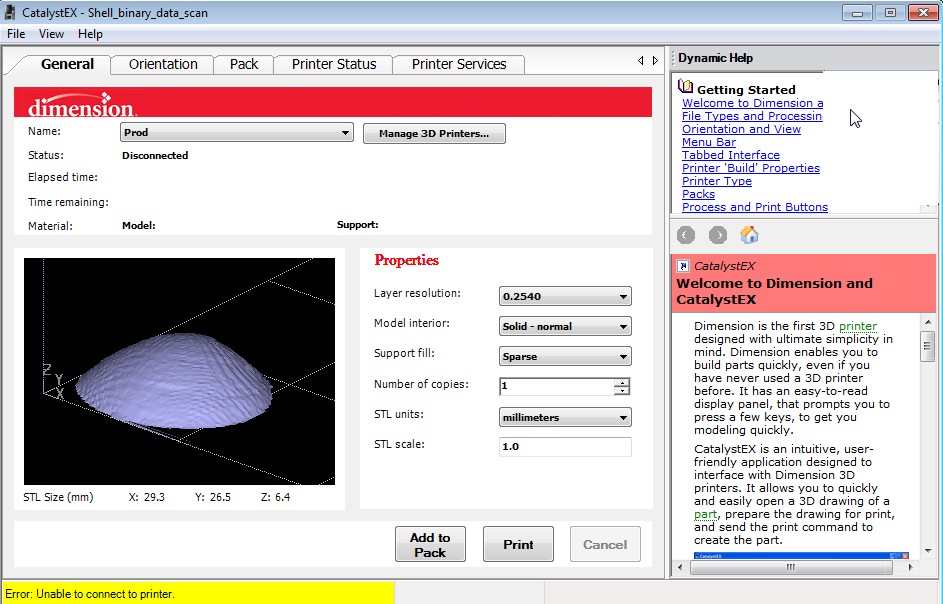Click the 'Disconnected' status text

click(x=155, y=155)
